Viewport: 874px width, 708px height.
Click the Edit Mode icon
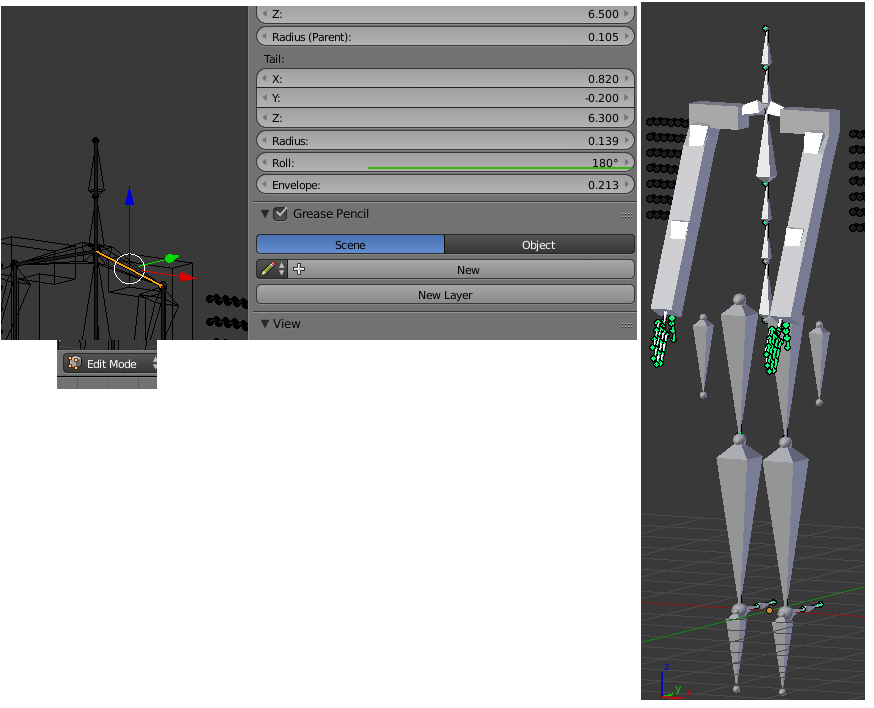[75, 363]
